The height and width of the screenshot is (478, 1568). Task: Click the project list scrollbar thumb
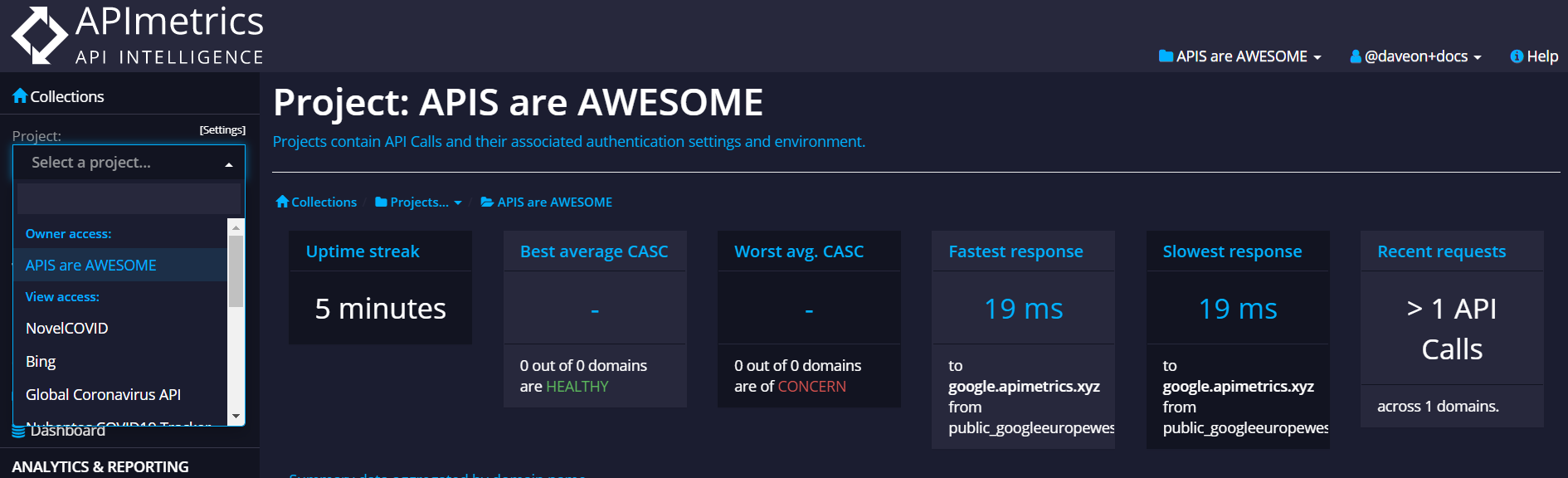coord(236,271)
